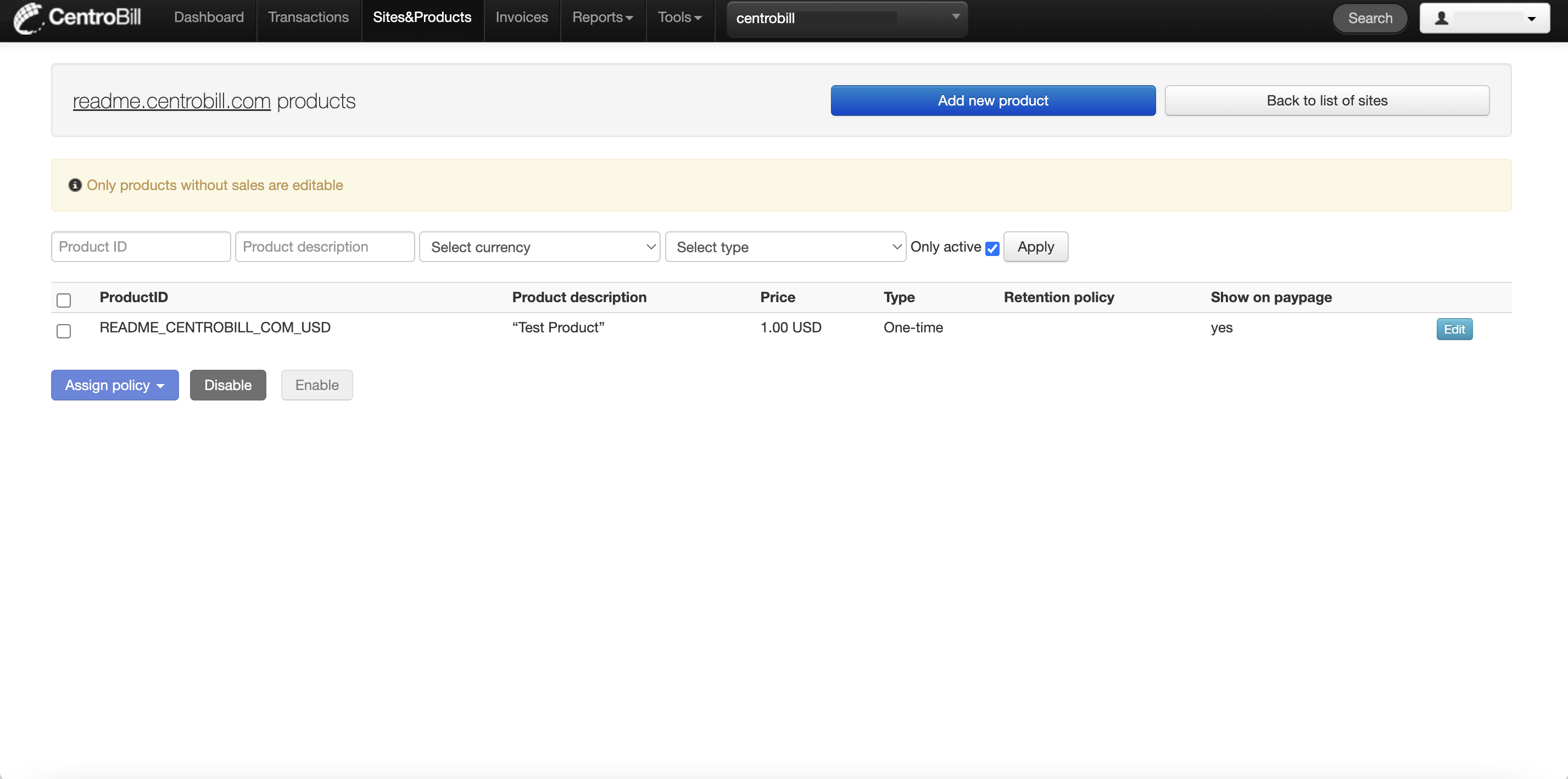The width and height of the screenshot is (1568, 779).
Task: Click the 'yes' paypage value
Action: pos(1221,327)
